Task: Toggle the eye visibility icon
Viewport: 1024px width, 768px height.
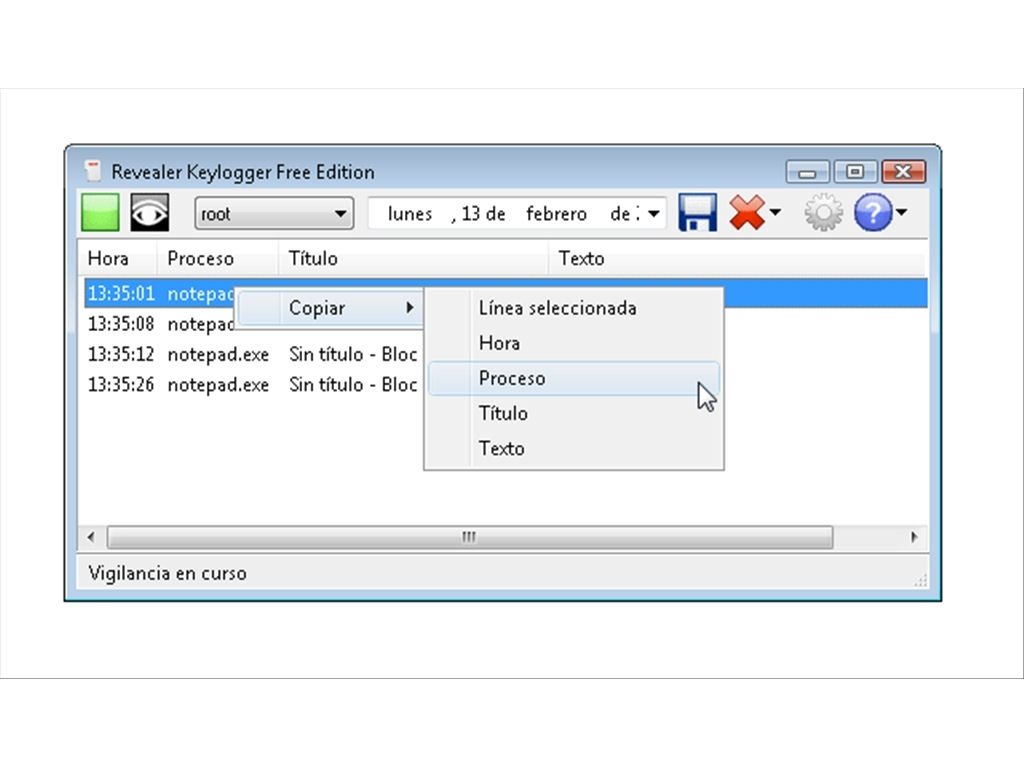Action: (x=150, y=212)
